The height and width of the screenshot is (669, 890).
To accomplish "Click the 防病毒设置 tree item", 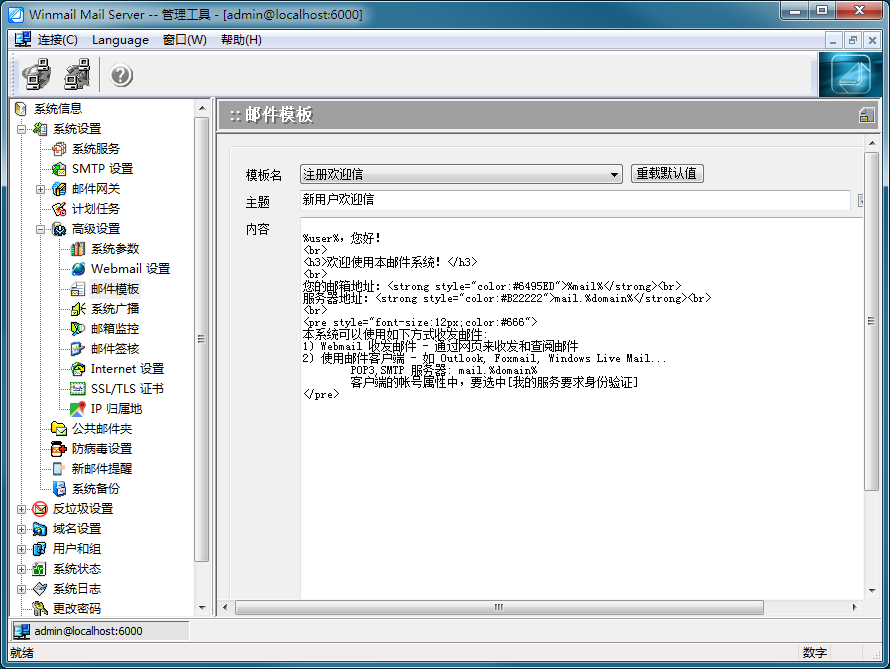I will click(101, 449).
